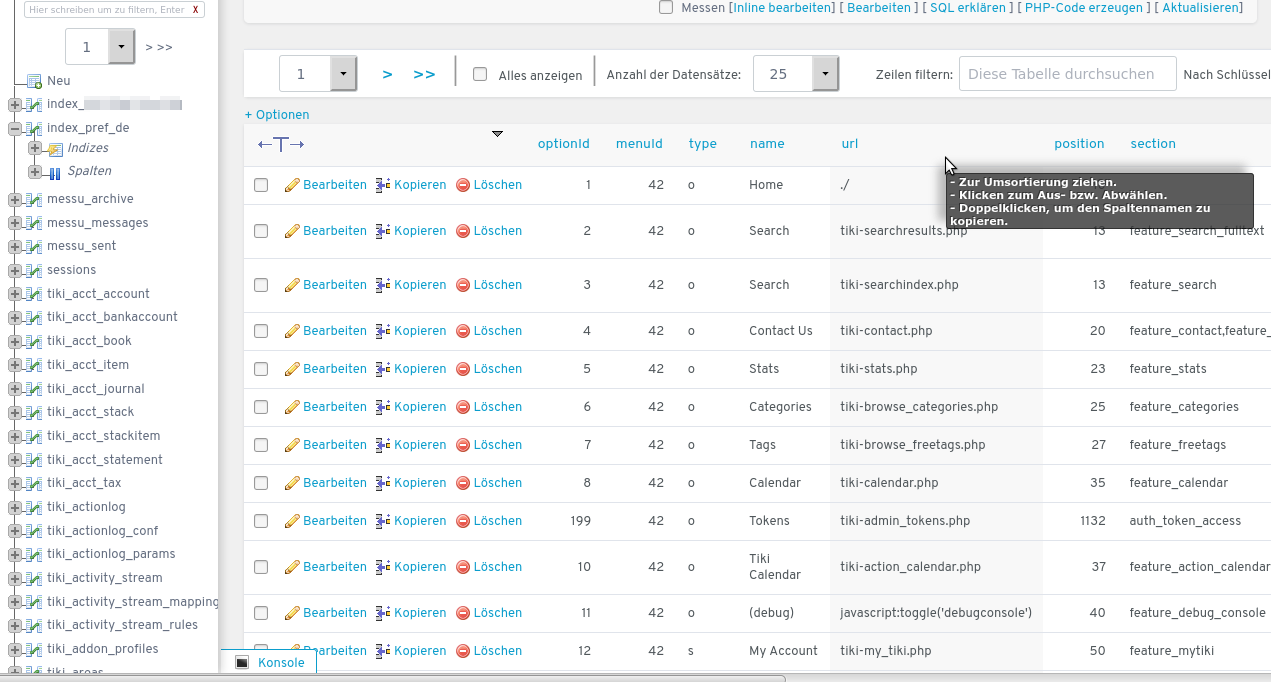Screen dimensions: 1271x682
Task: Click the PHP-Code erzeugen link
Action: 1084,7
